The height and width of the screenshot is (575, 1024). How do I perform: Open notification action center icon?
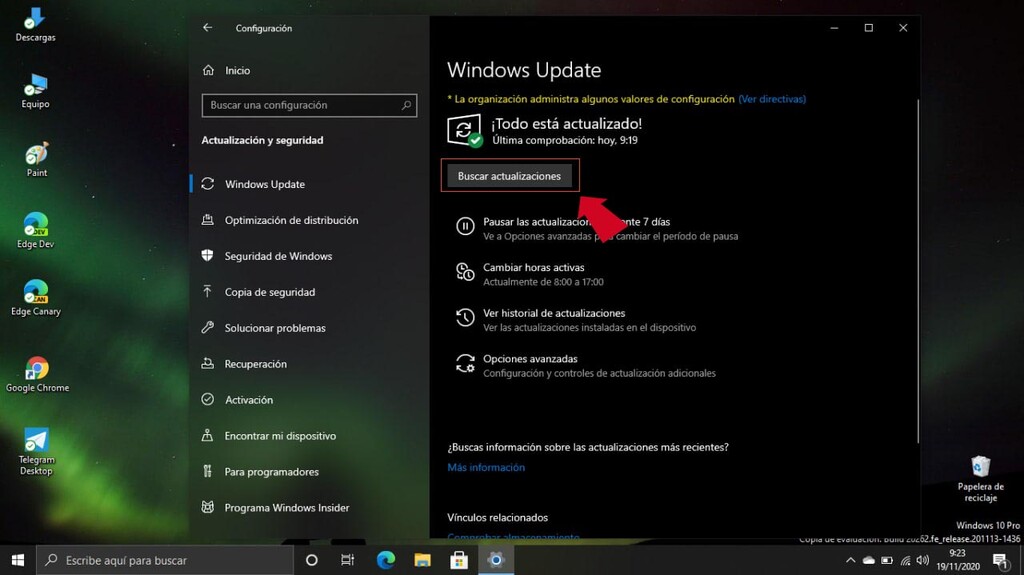point(1000,560)
